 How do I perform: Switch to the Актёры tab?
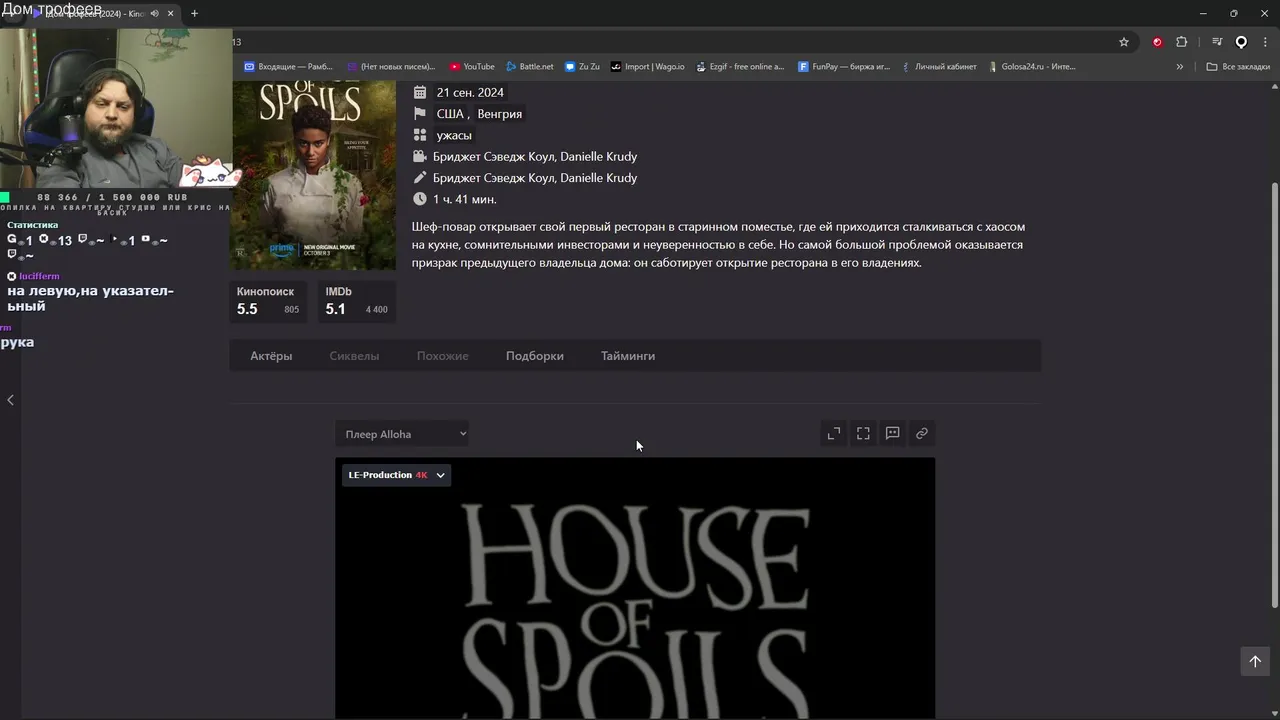pos(271,356)
